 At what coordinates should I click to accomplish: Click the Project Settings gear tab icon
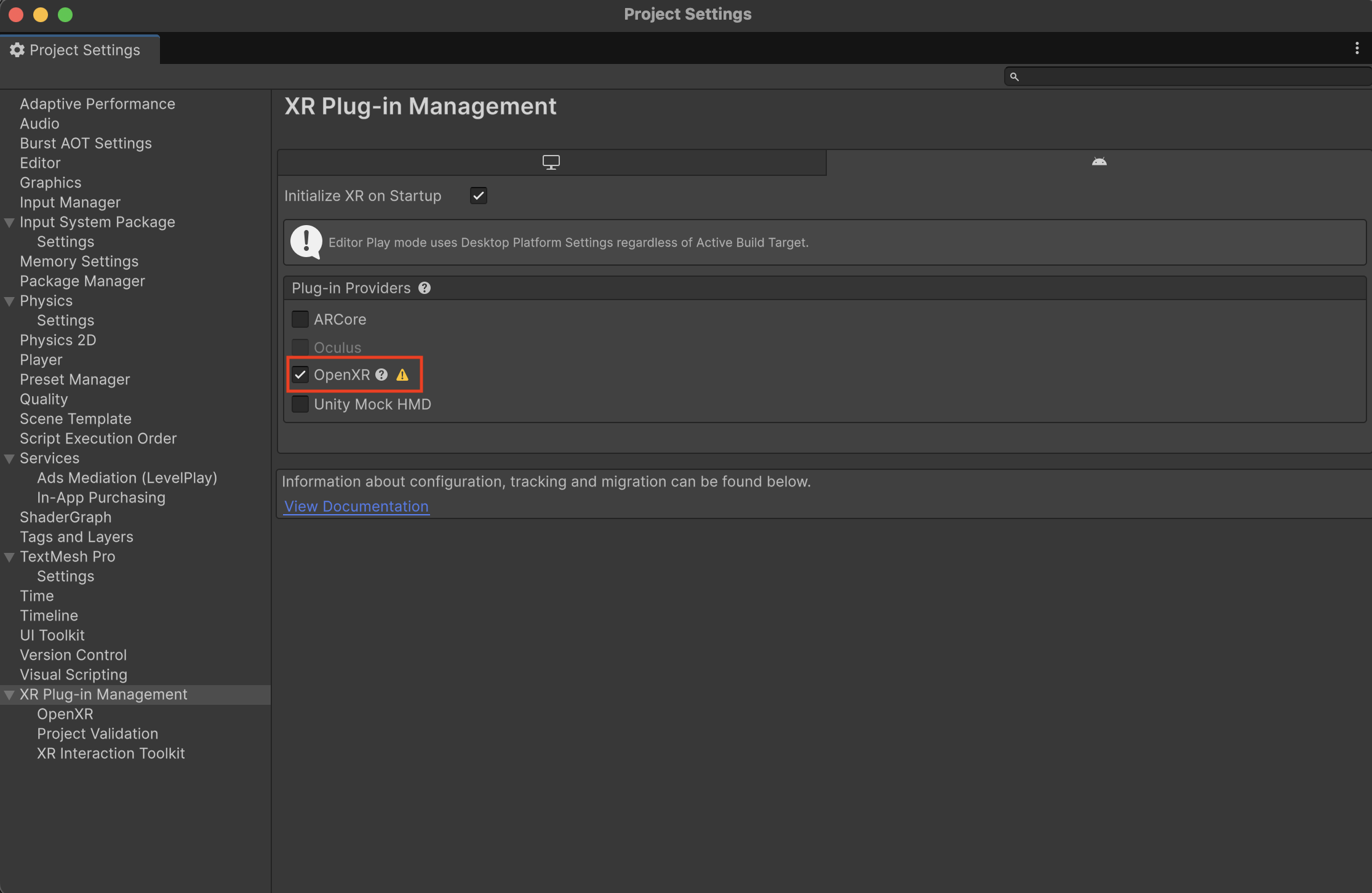pos(17,49)
